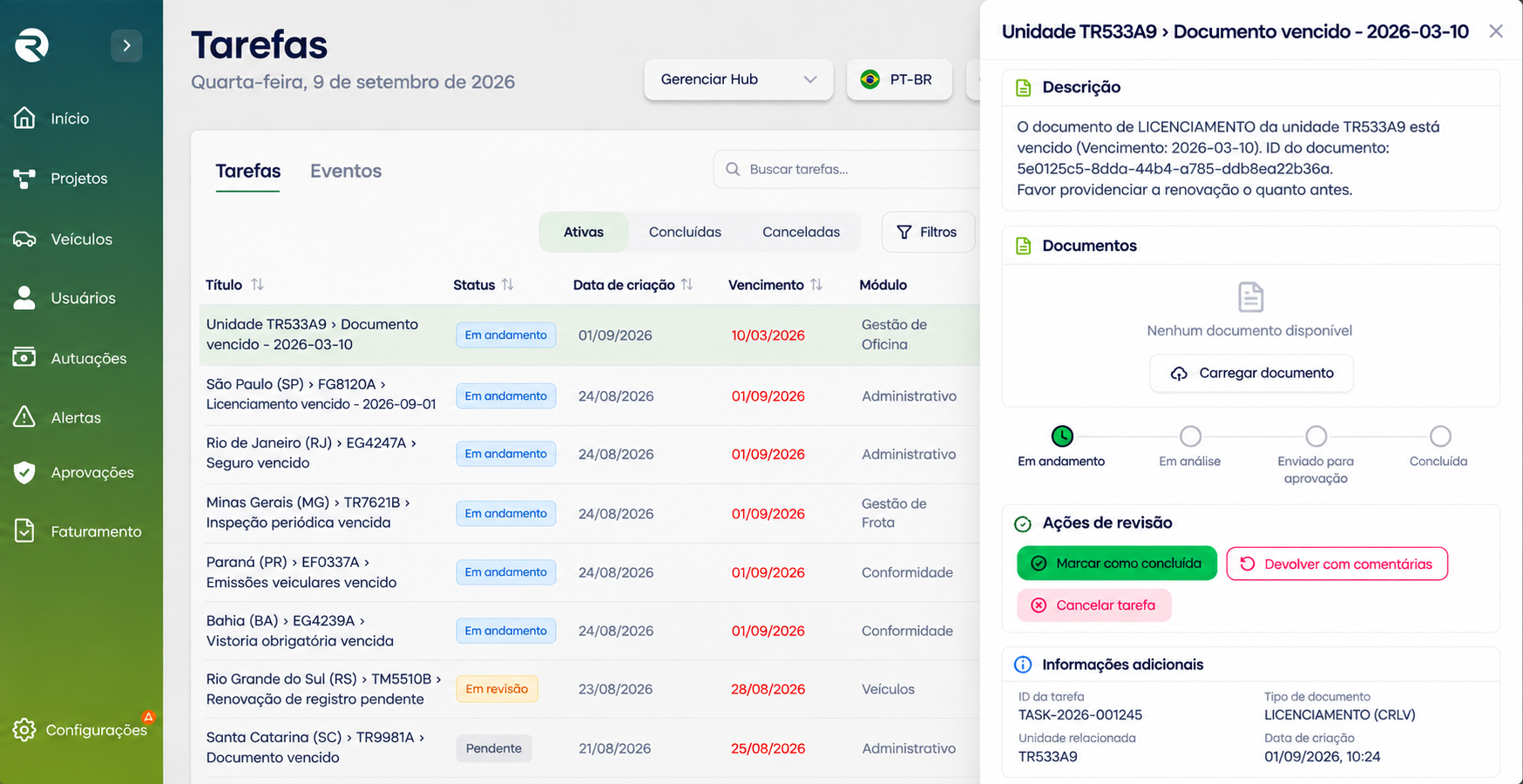
Task: Click related unit TR533A9 value
Action: coord(1048,757)
